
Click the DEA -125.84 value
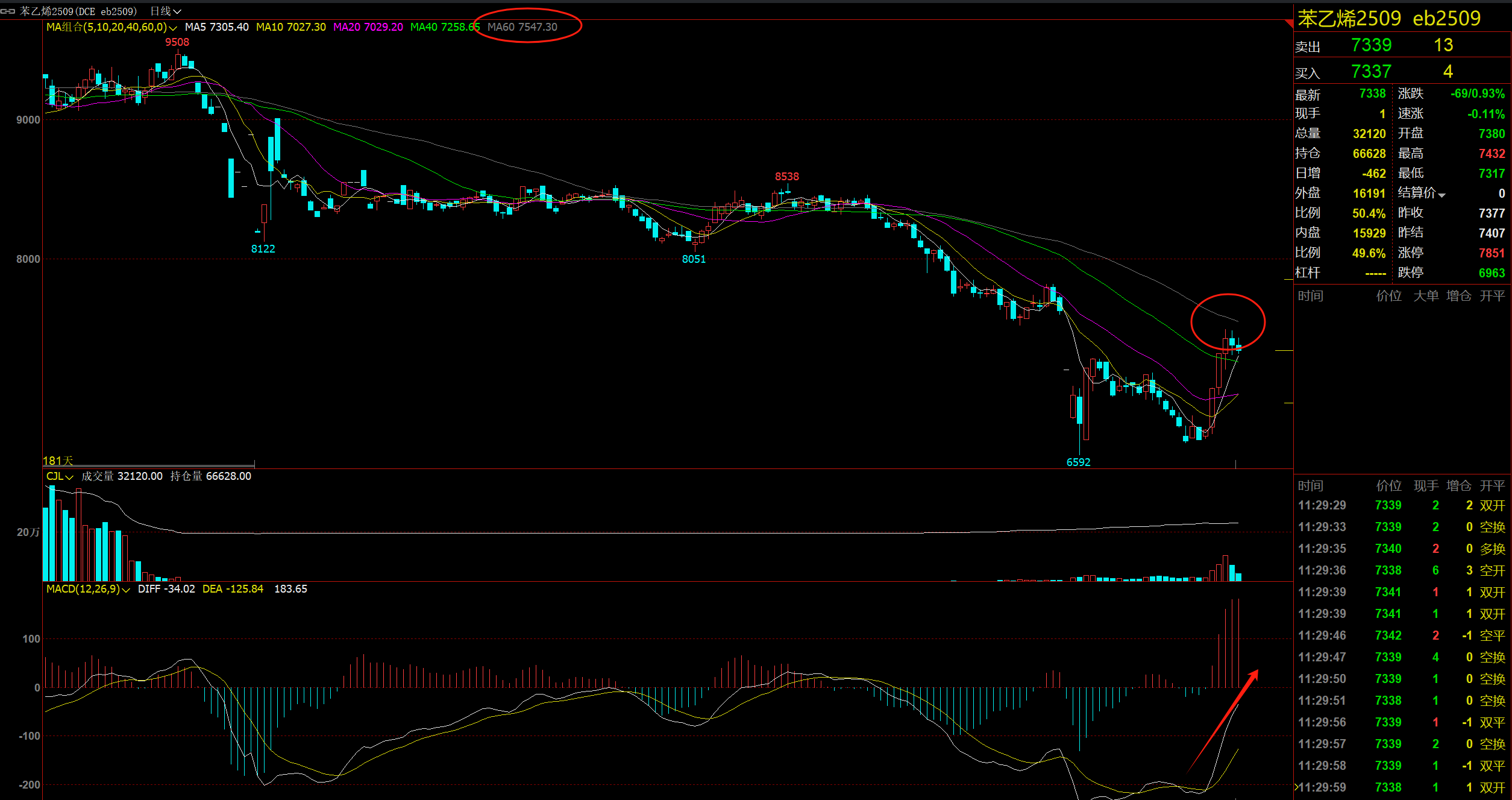233,589
